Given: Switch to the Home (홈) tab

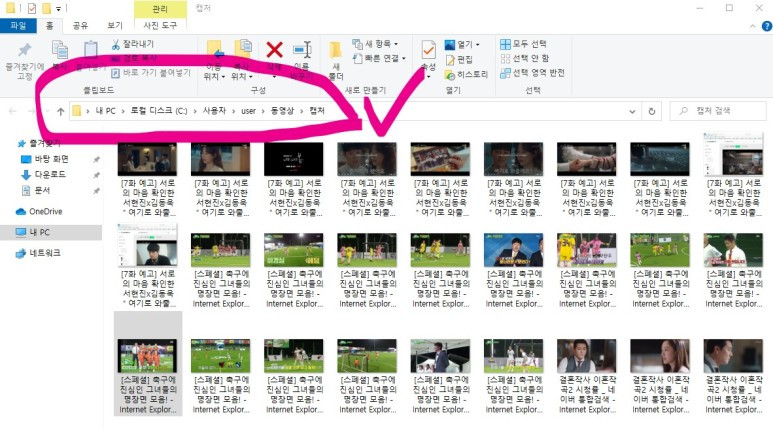Looking at the screenshot, I should point(49,26).
